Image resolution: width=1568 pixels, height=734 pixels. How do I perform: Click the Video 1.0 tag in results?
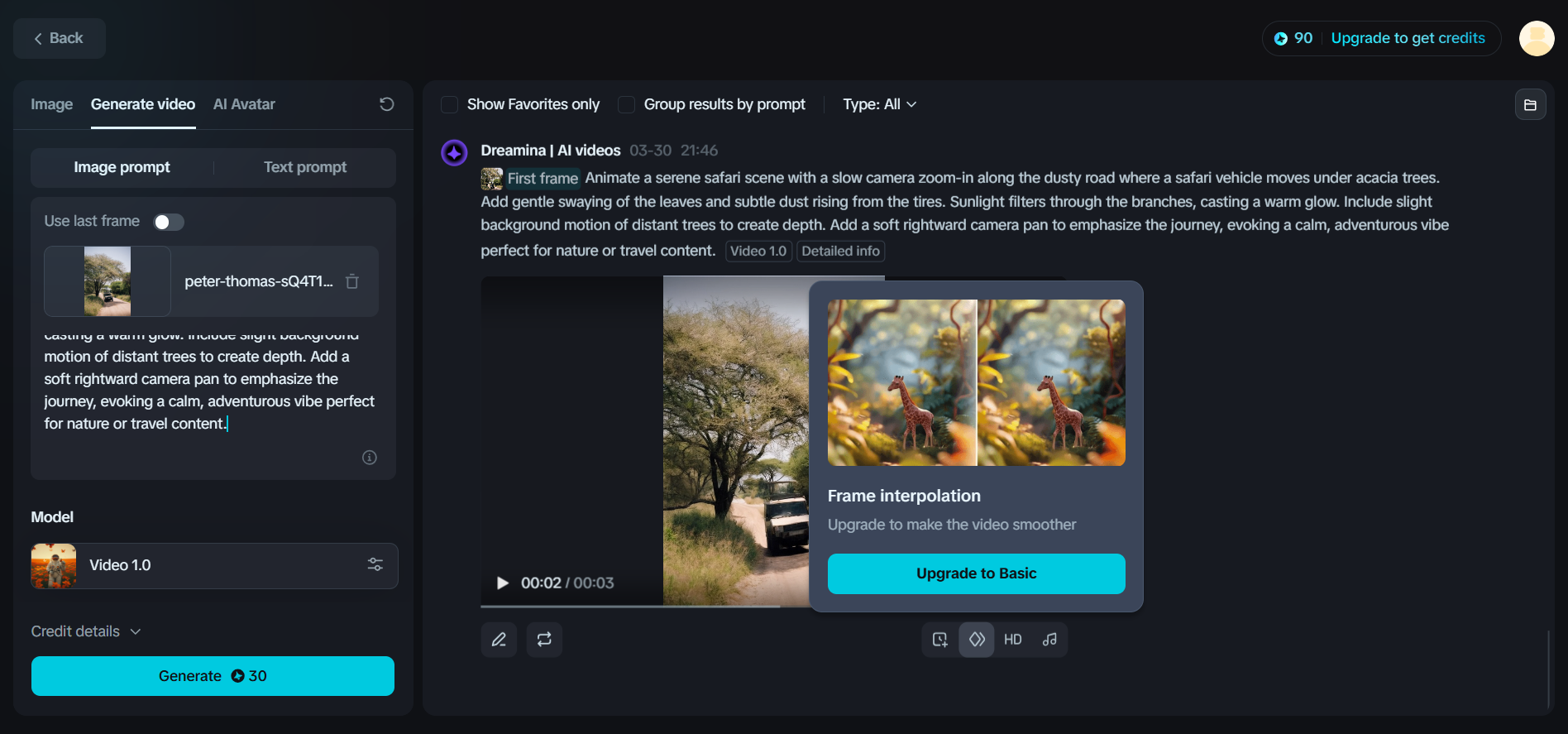(758, 251)
